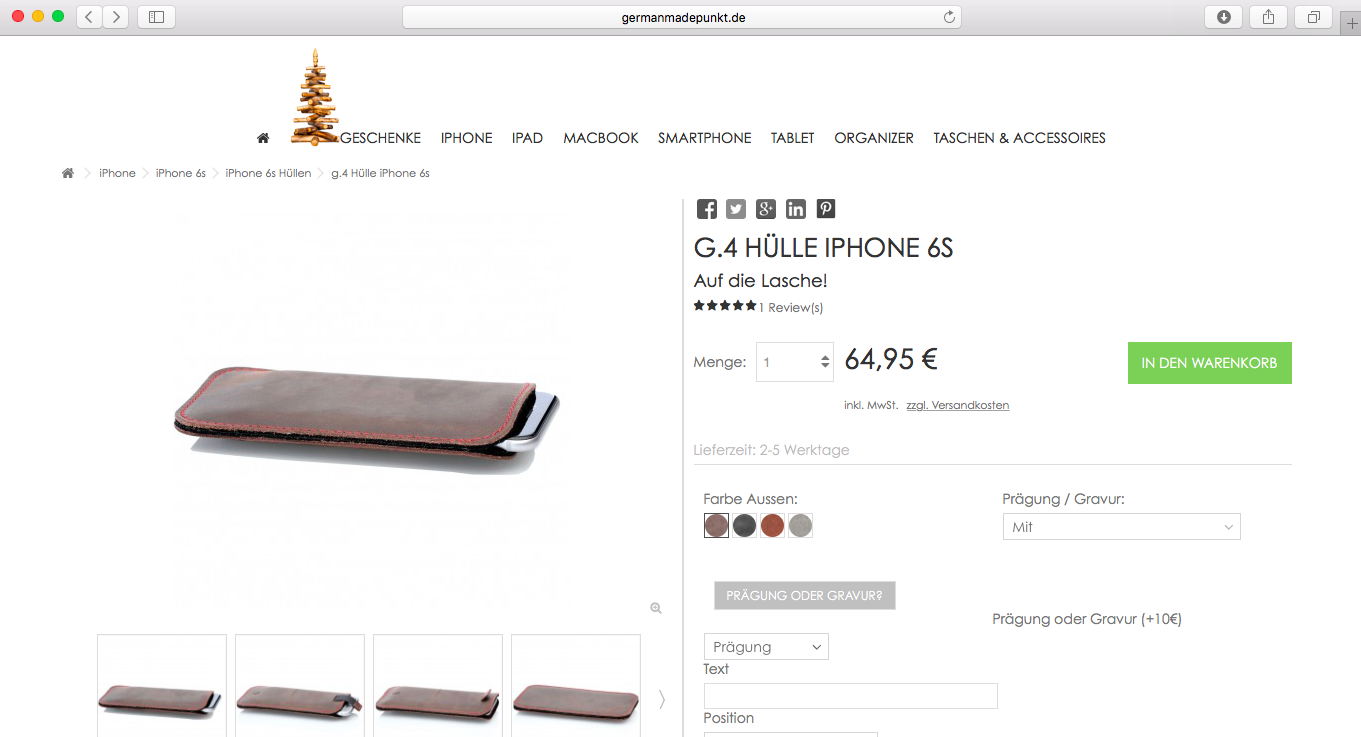Pin product with Pinterest icon
The width and height of the screenshot is (1361, 737).
826,209
